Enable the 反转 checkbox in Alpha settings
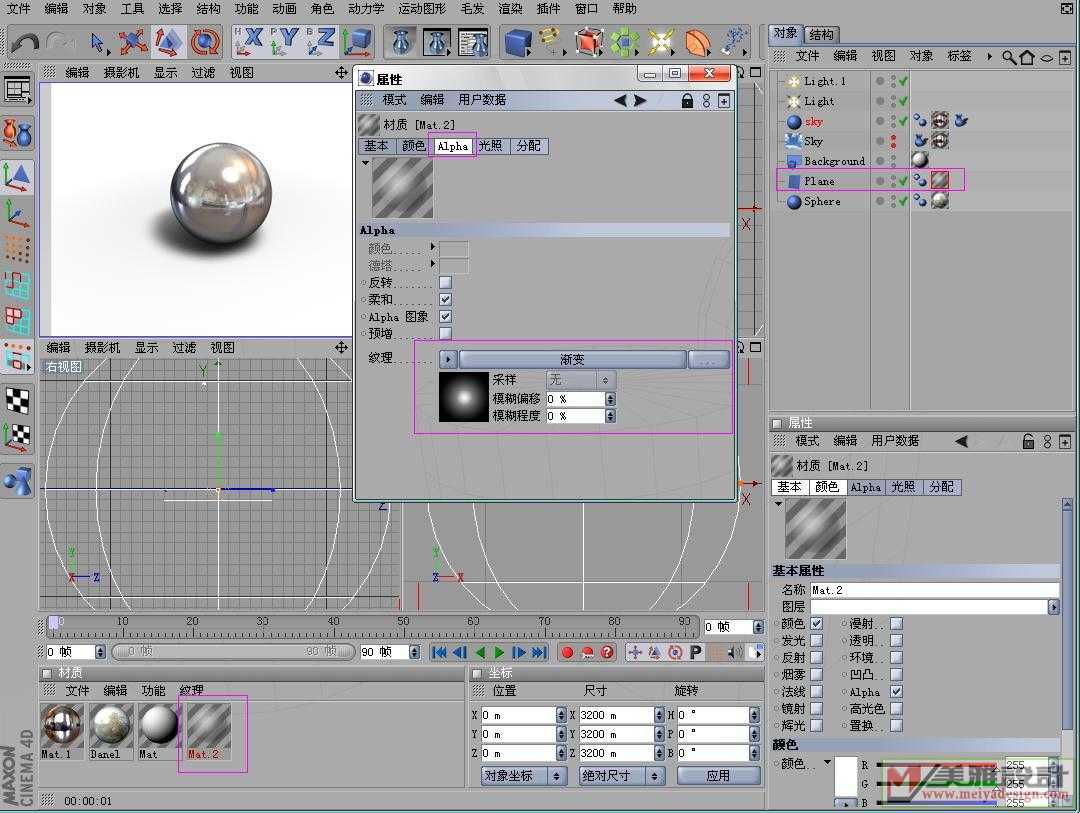1080x813 pixels. tap(445, 283)
